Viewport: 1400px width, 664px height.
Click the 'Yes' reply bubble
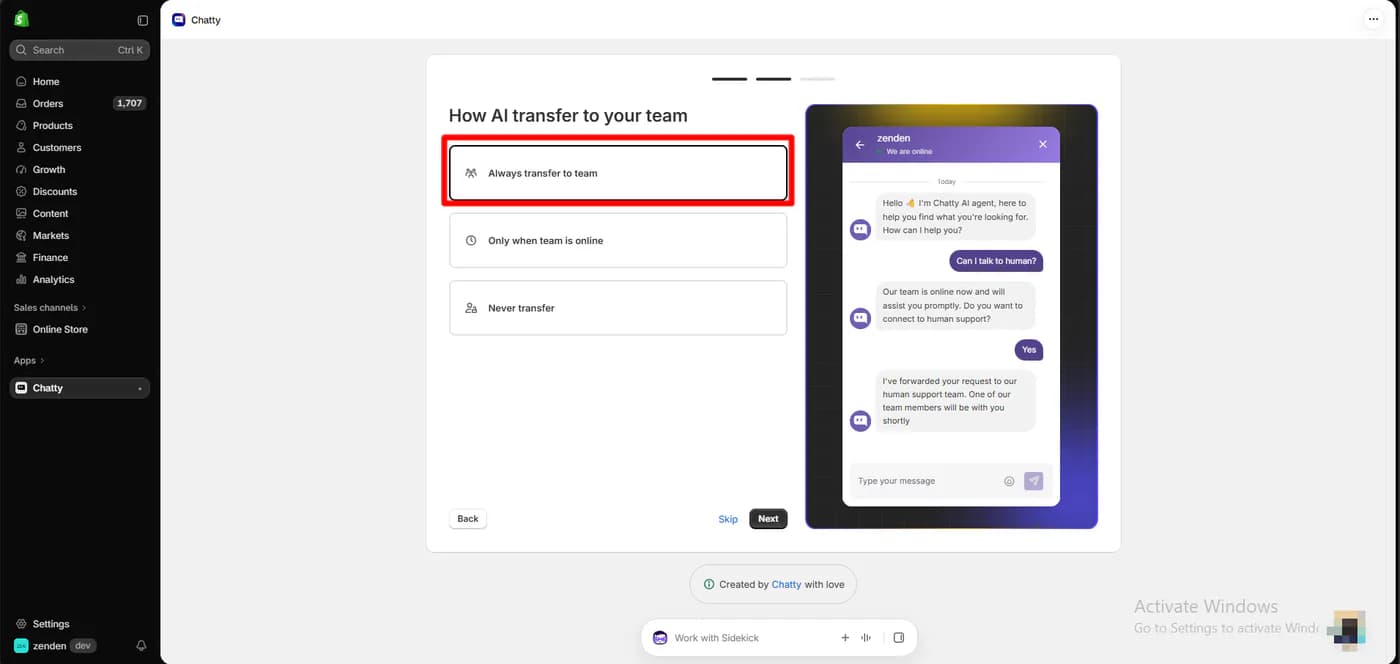(x=1029, y=350)
